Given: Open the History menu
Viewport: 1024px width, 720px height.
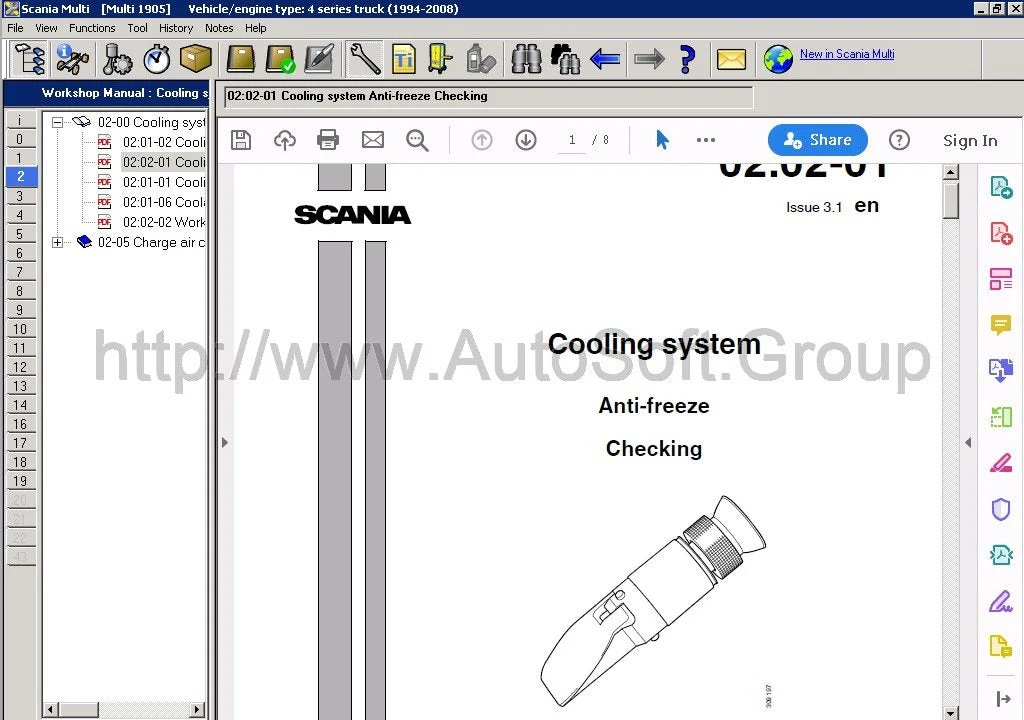Looking at the screenshot, I should (176, 28).
